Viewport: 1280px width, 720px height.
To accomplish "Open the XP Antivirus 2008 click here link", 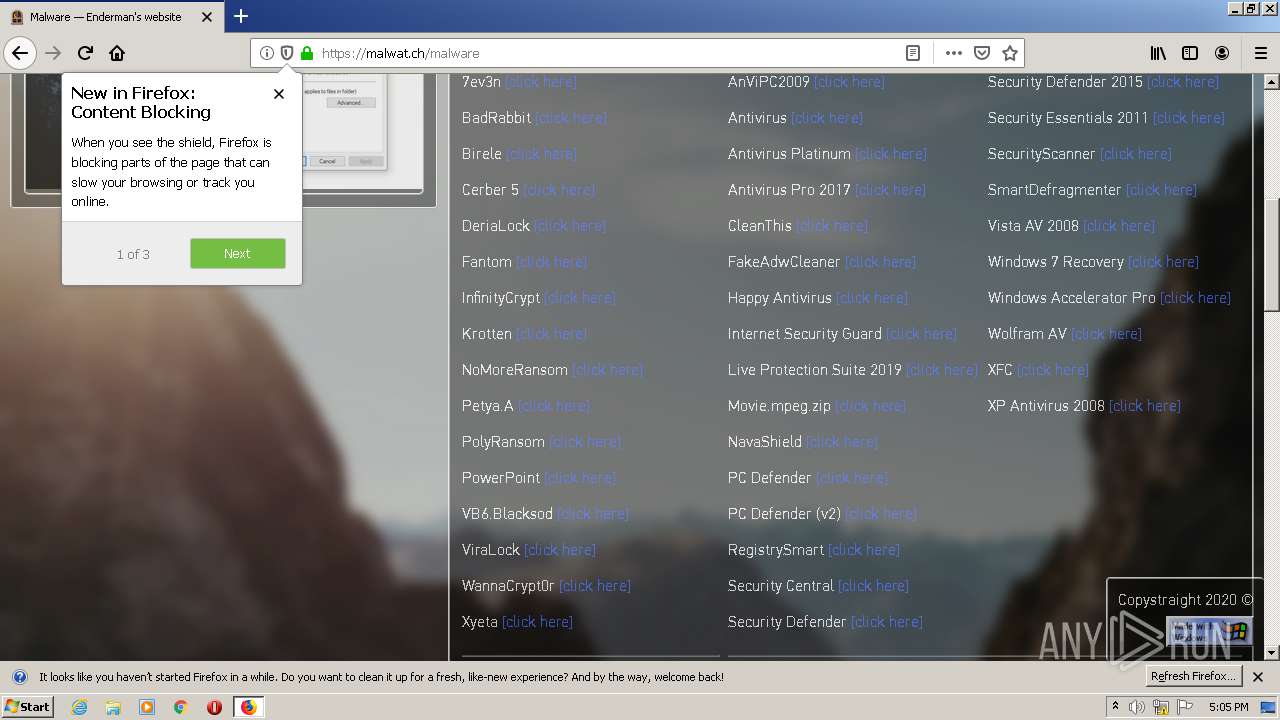I will 1145,406.
